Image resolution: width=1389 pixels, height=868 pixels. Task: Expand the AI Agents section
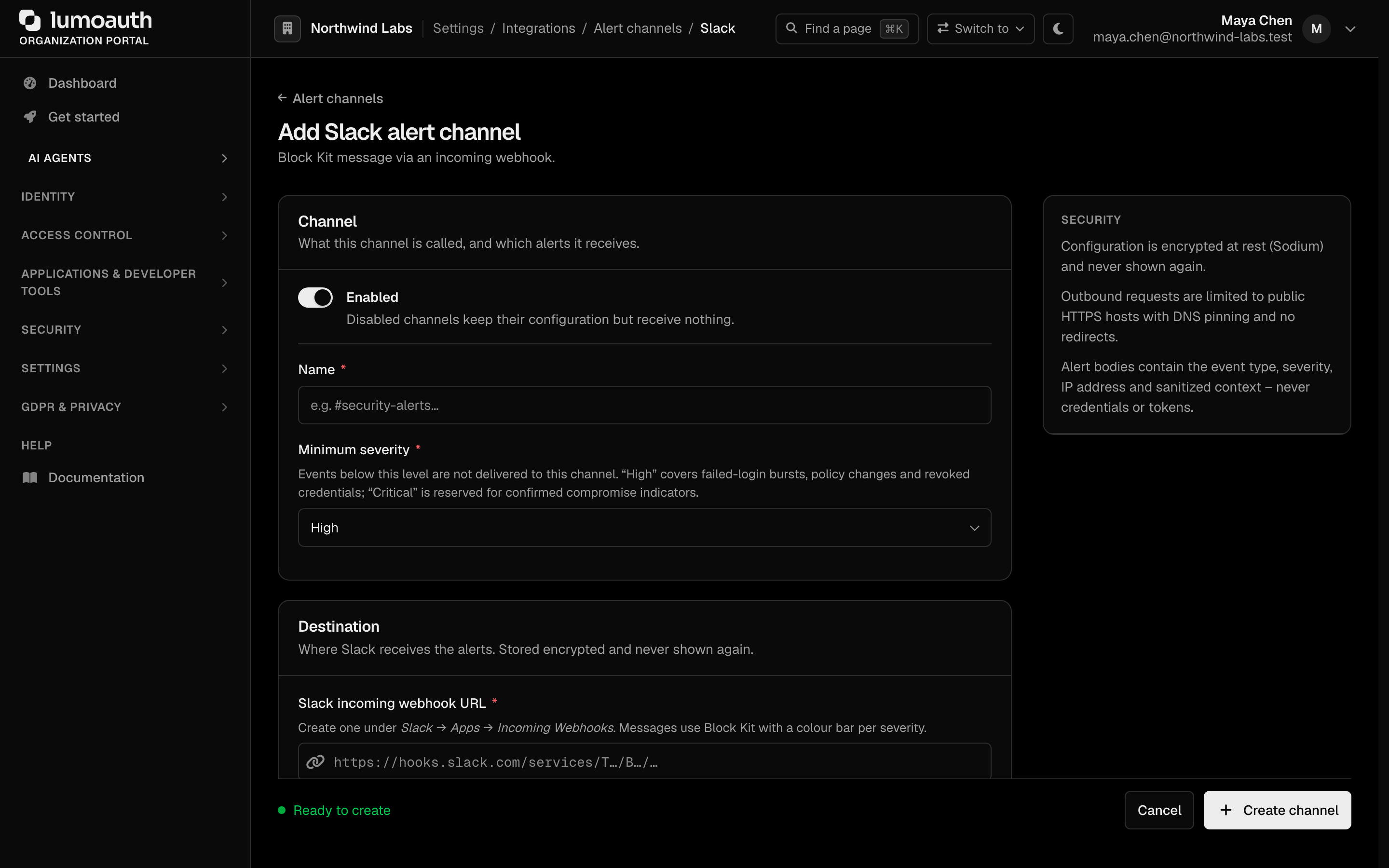tap(124, 158)
